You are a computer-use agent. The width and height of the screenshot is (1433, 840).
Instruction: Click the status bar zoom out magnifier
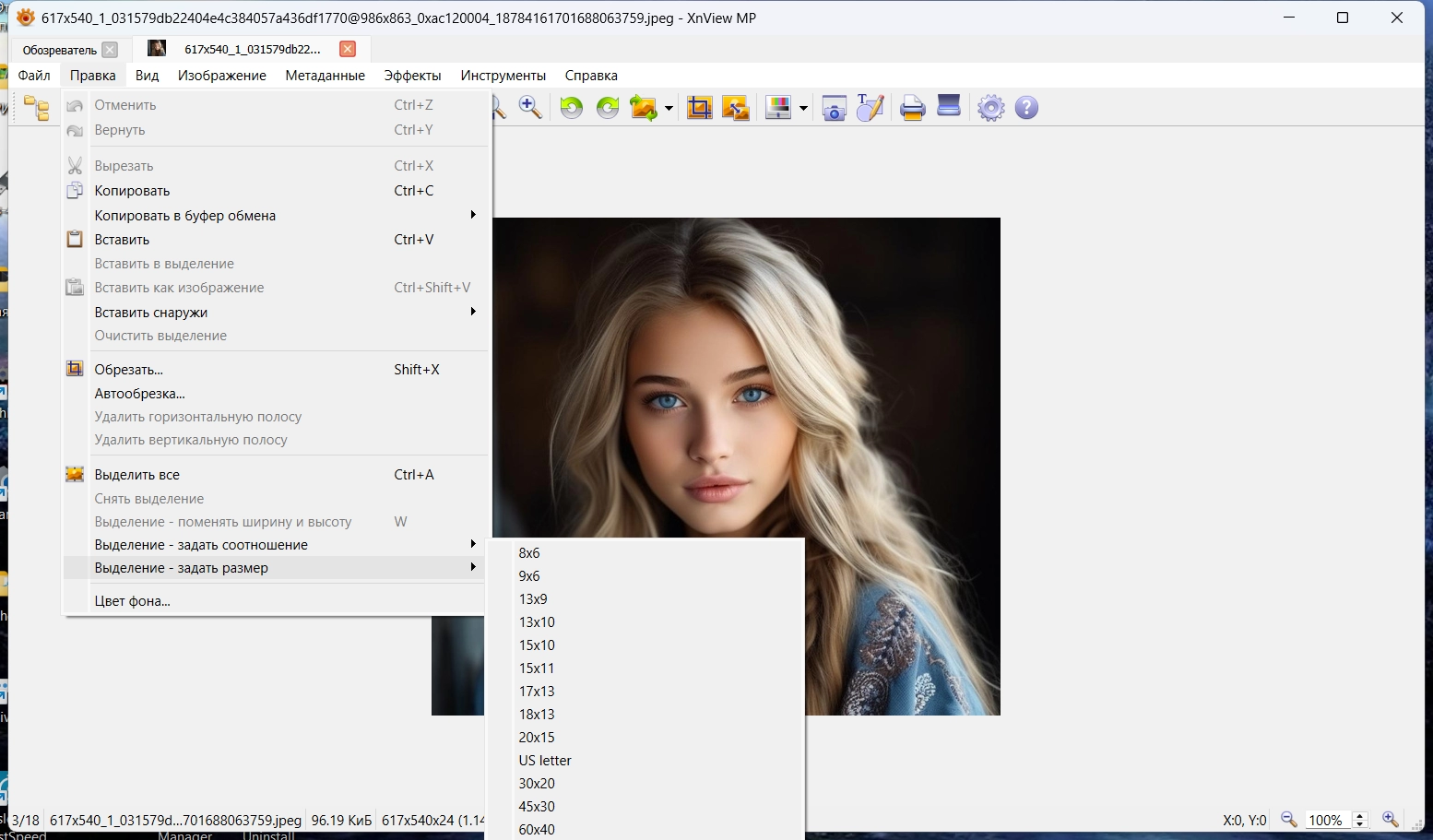click(x=1289, y=820)
